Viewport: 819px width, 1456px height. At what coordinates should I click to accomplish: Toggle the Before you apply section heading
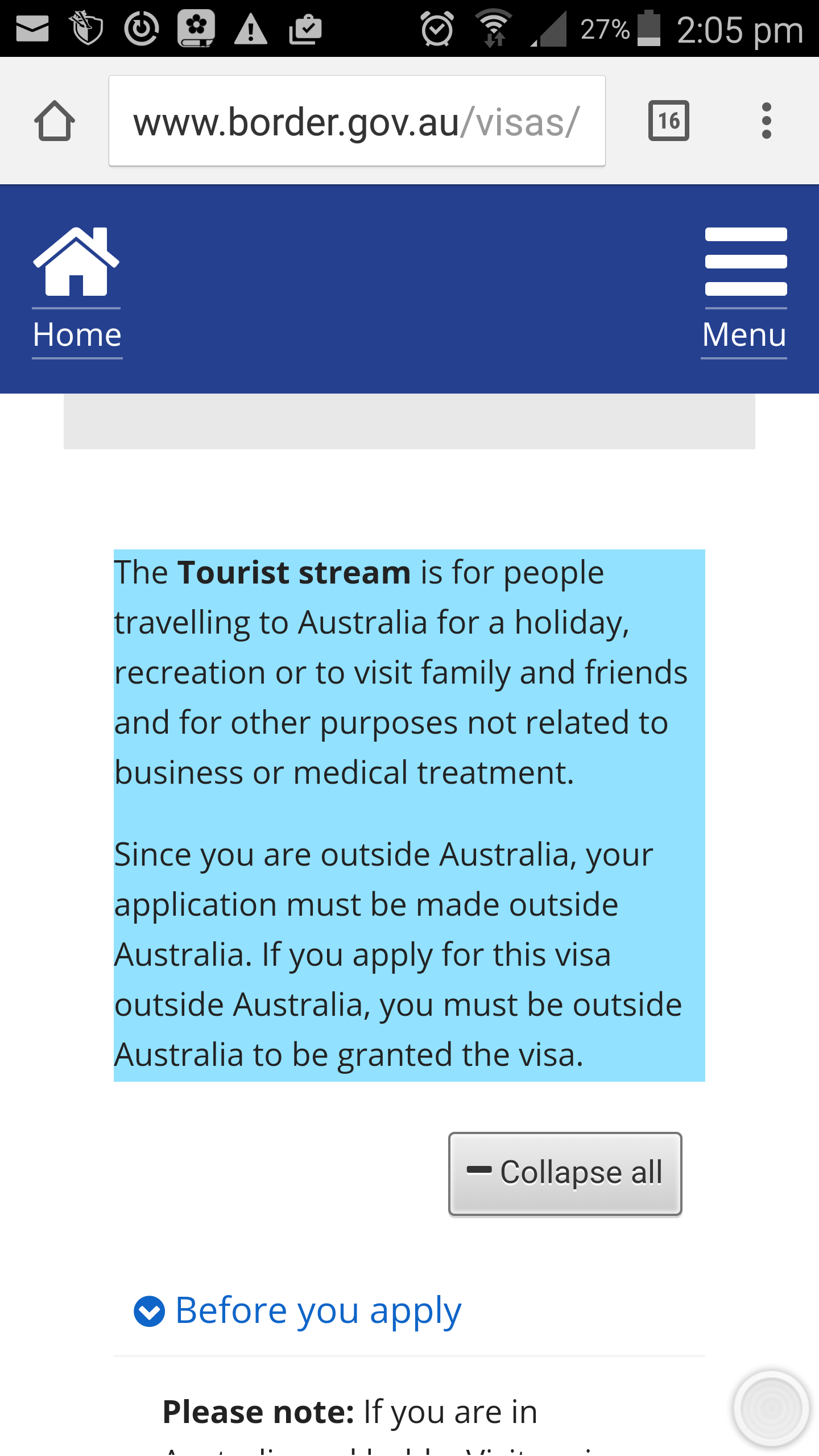tap(318, 1310)
